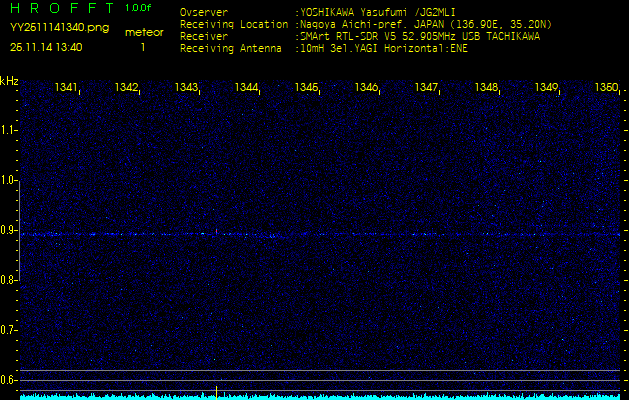This screenshot has width=629, height=400.
Task: Click the yellow meteor label
Action: (x=143, y=32)
